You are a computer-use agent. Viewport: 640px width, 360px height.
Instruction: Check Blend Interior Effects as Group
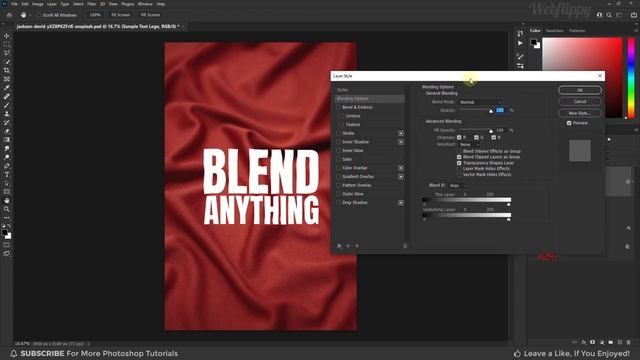459,151
